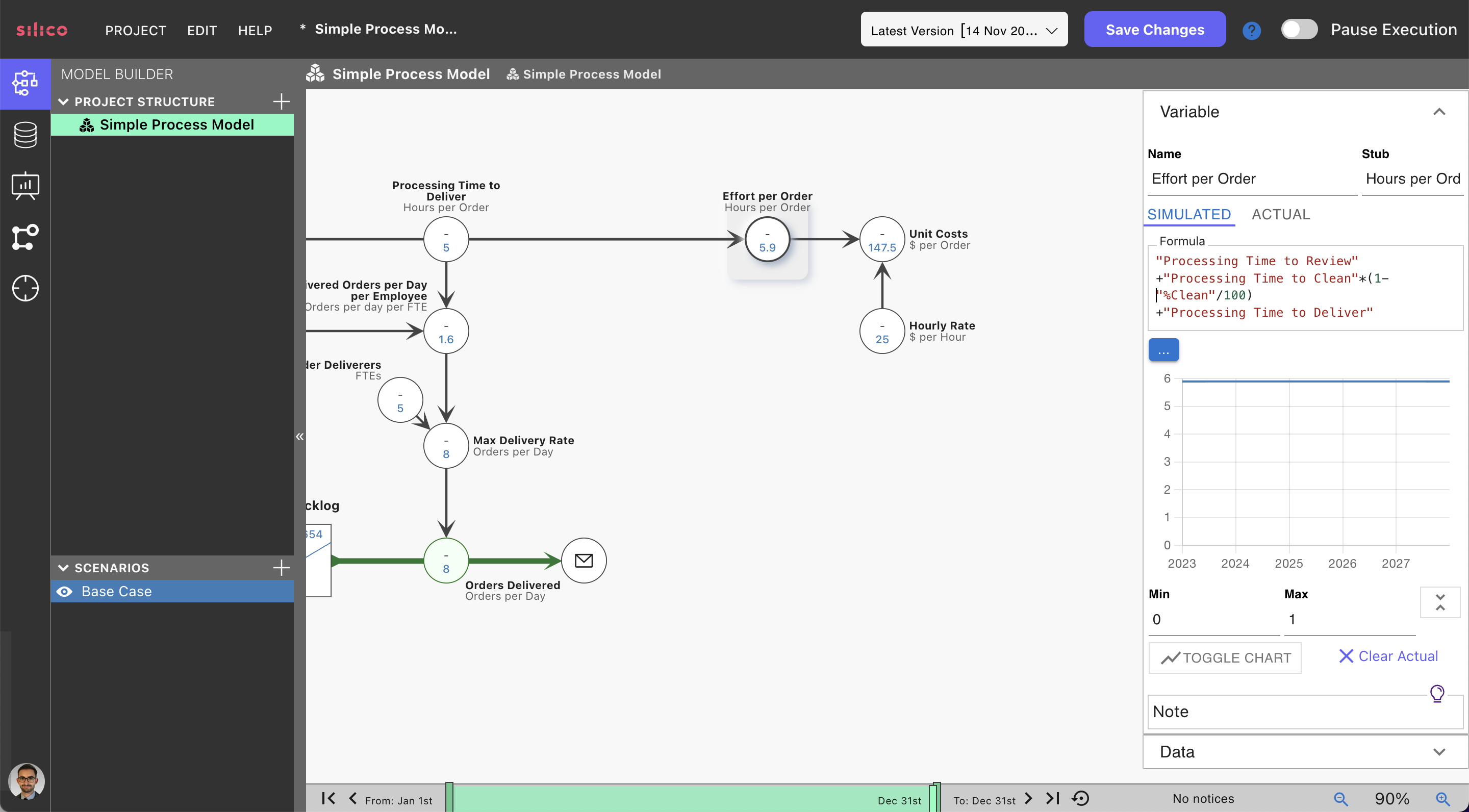Click the green timeline range bar
Screen dimensions: 1469x812
point(690,798)
